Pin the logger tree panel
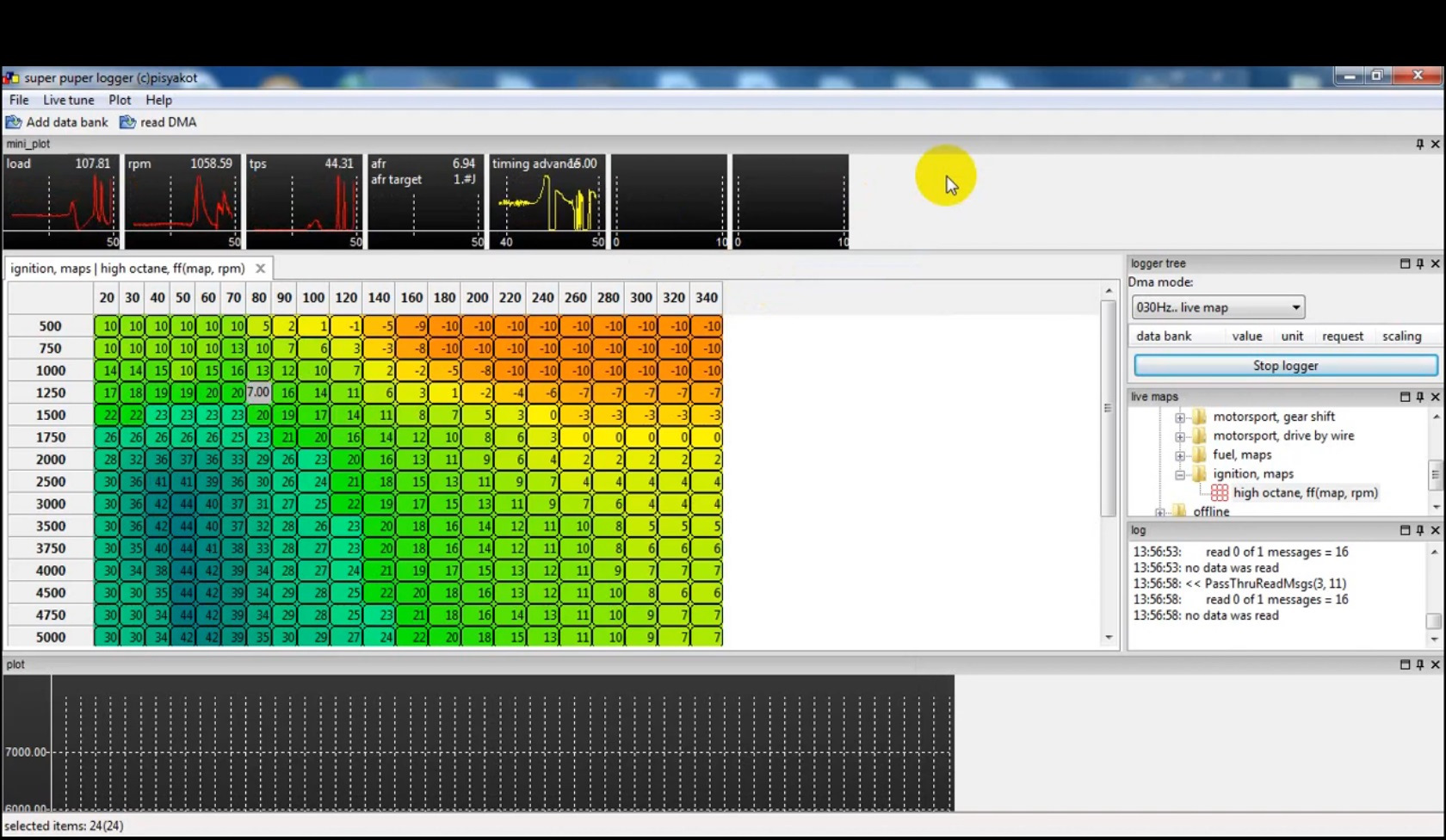Image resolution: width=1446 pixels, height=840 pixels. pyautogui.click(x=1419, y=263)
